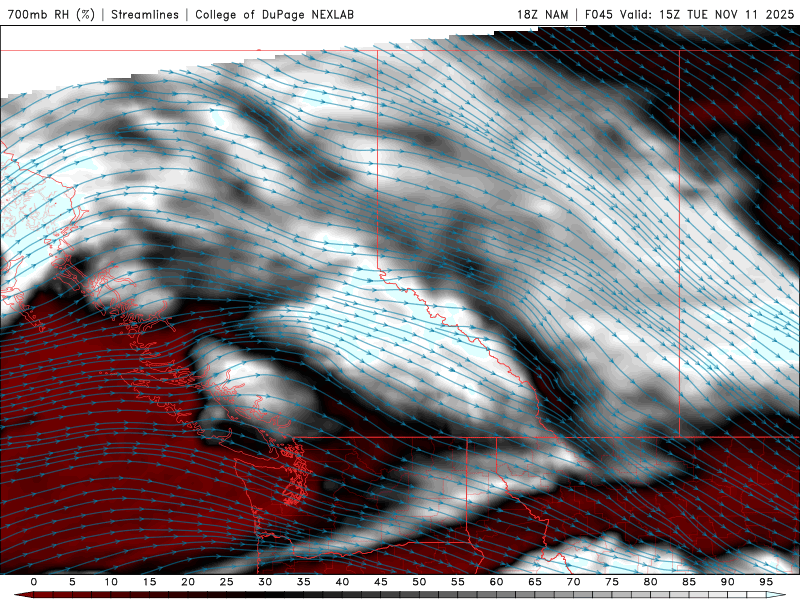Click the '700mb RH (%)' title text

click(52, 14)
